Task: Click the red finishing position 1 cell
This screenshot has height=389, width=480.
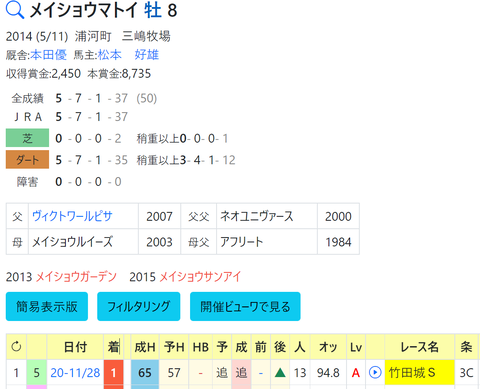Action: coord(113,372)
